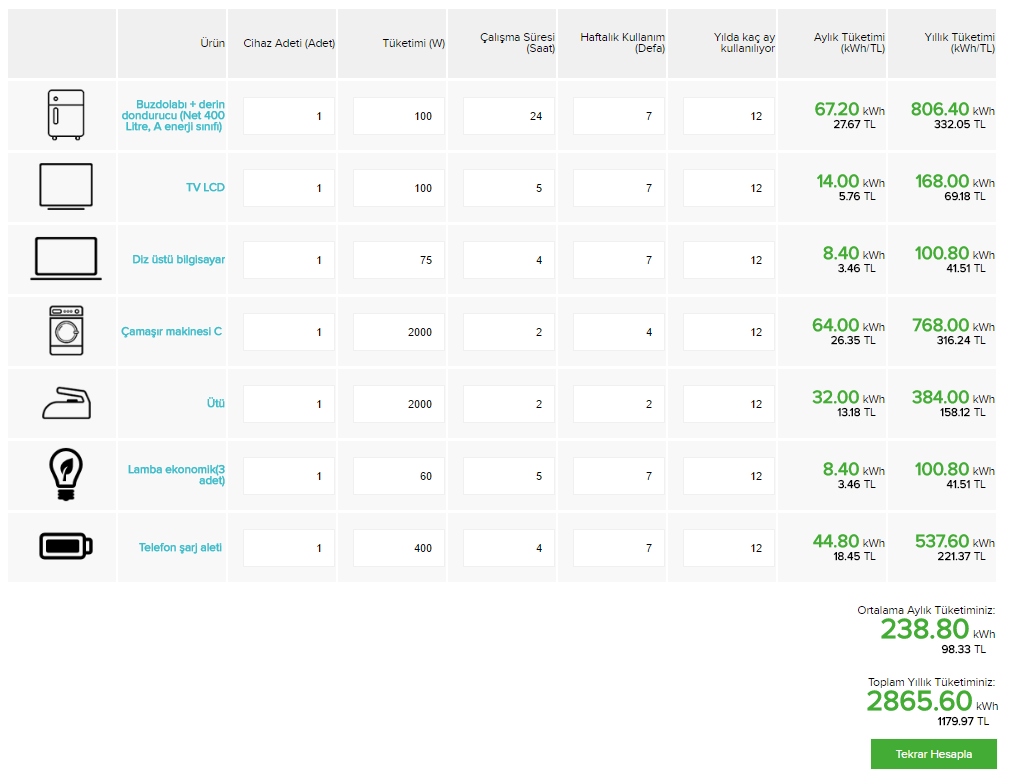Click the iron (Ütü) icon
The image size is (1009, 773).
click(x=66, y=404)
